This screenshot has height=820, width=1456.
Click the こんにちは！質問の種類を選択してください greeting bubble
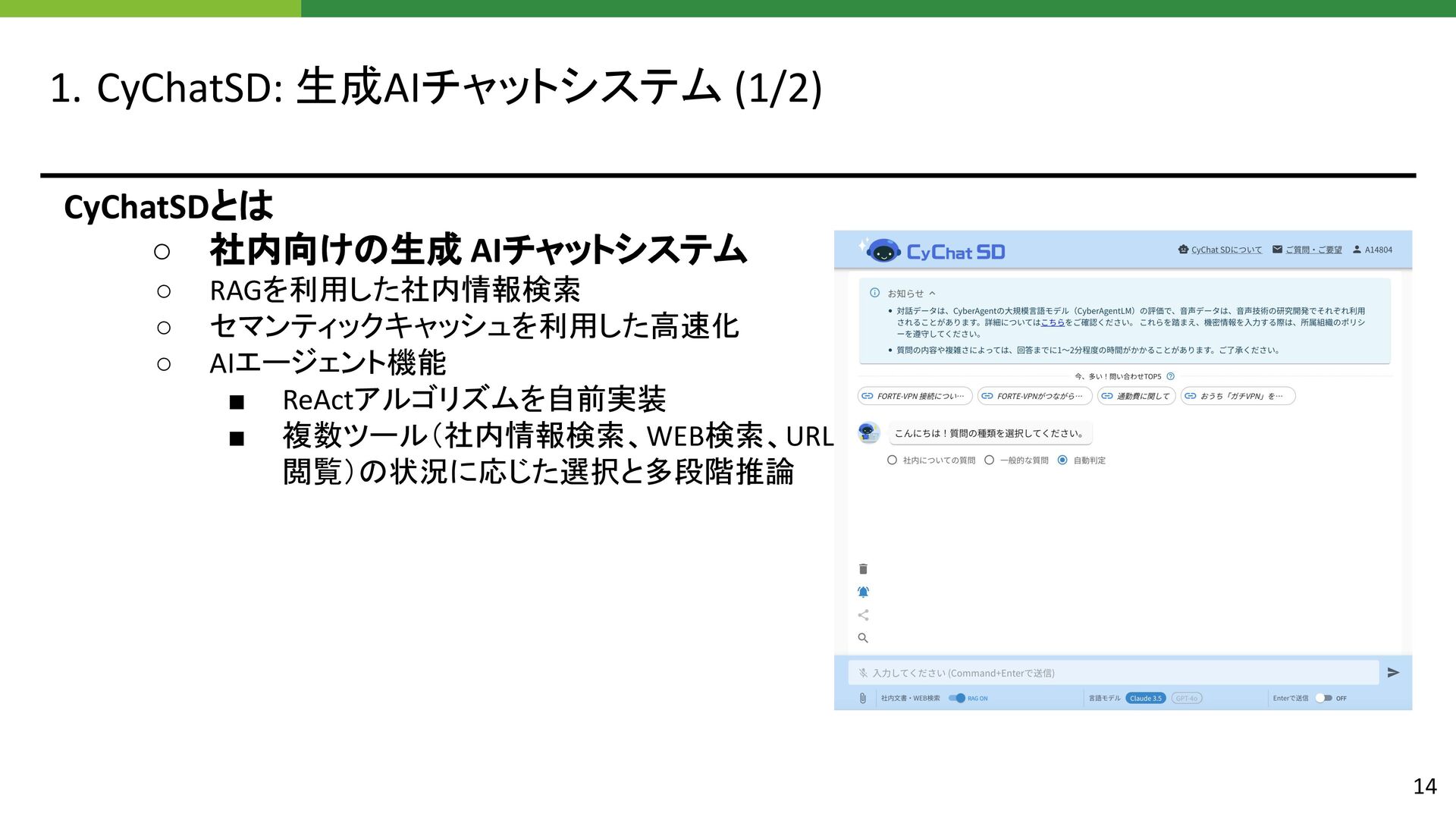click(990, 433)
